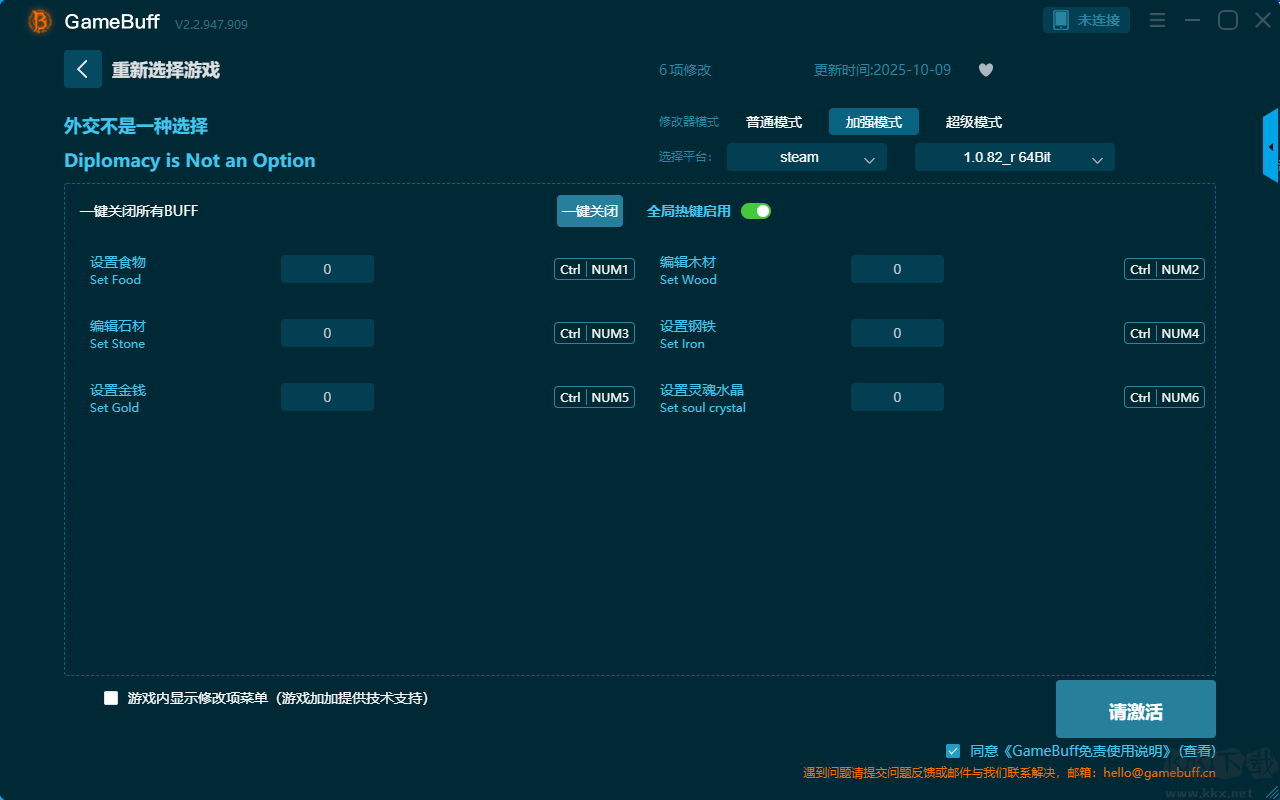Open the hamburger menu icon
1280x800 pixels.
(1157, 21)
